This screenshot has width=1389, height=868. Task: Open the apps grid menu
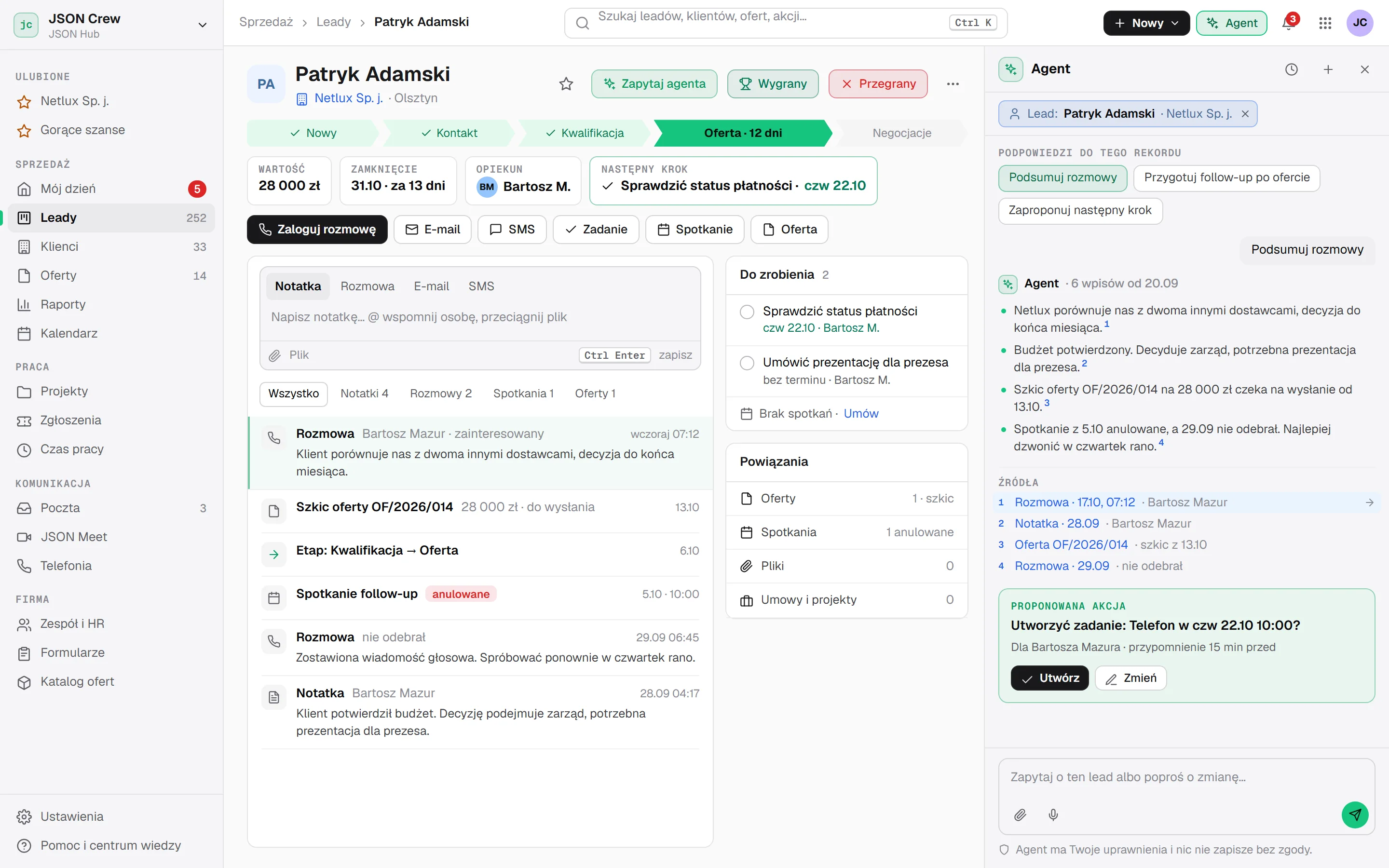[1325, 23]
